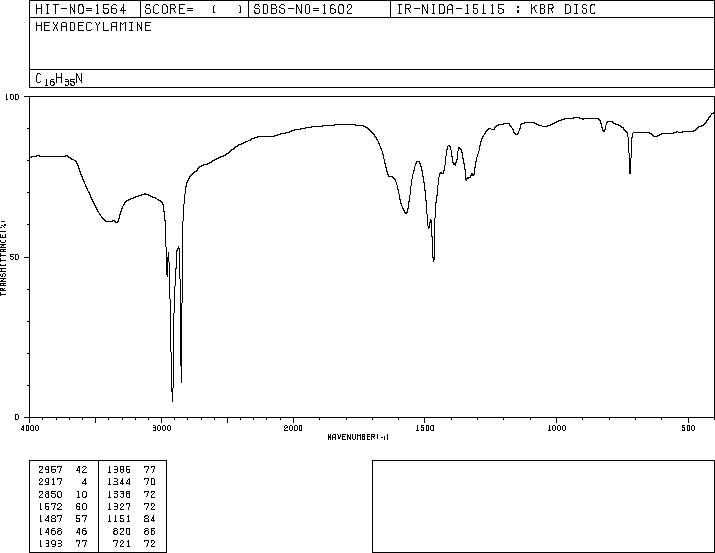Select the IR-NIDA-15115 : KBR DISC label
Viewport: 715px width, 553px height.
coord(496,9)
